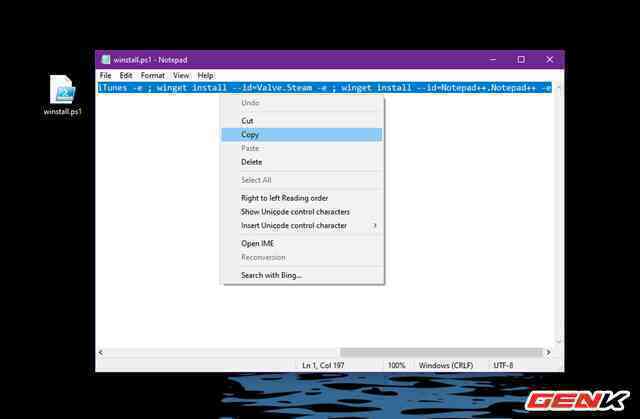This screenshot has width=640, height=419.
Task: Open the winstall.ps1 desktop file icon
Action: pos(62,95)
